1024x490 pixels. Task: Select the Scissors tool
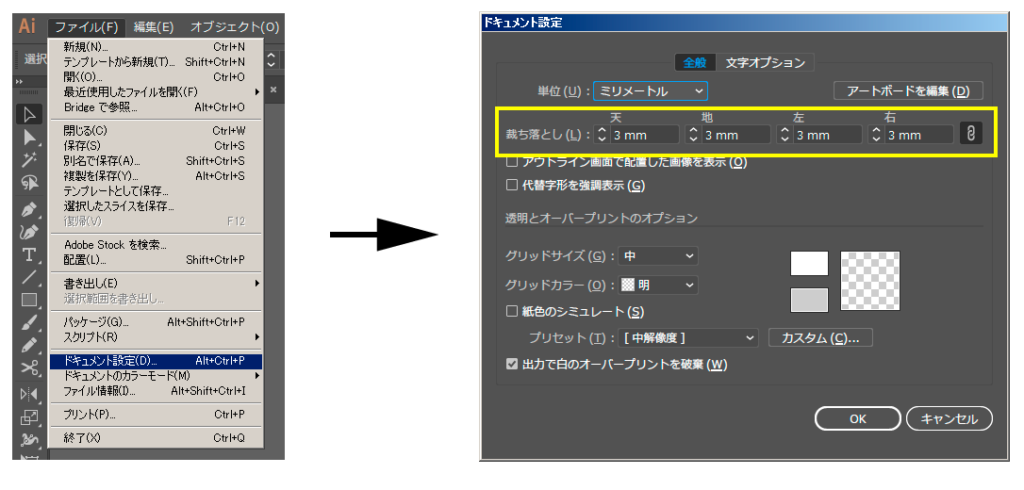pyautogui.click(x=29, y=368)
